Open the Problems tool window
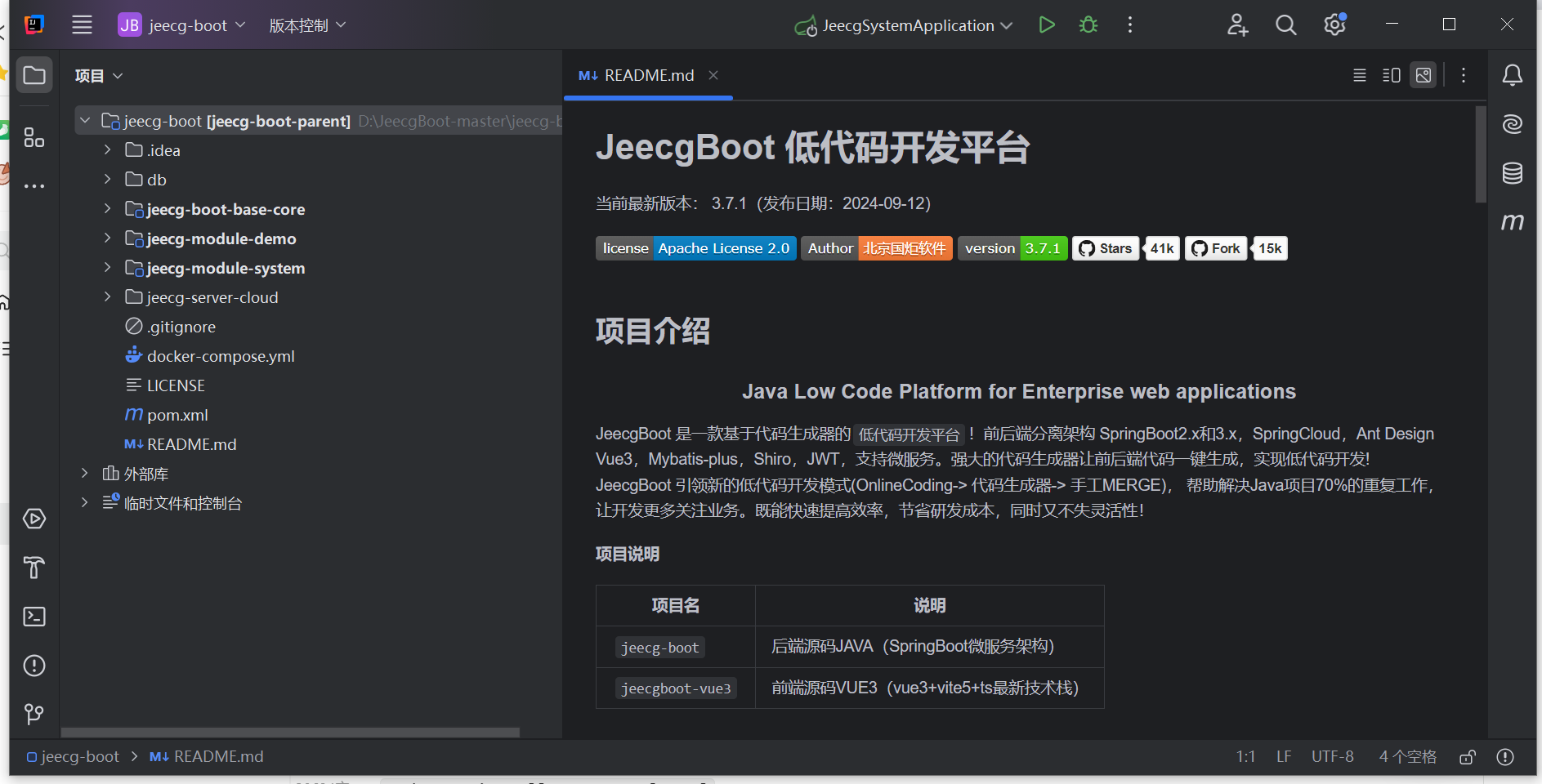The width and height of the screenshot is (1542, 784). click(x=34, y=666)
